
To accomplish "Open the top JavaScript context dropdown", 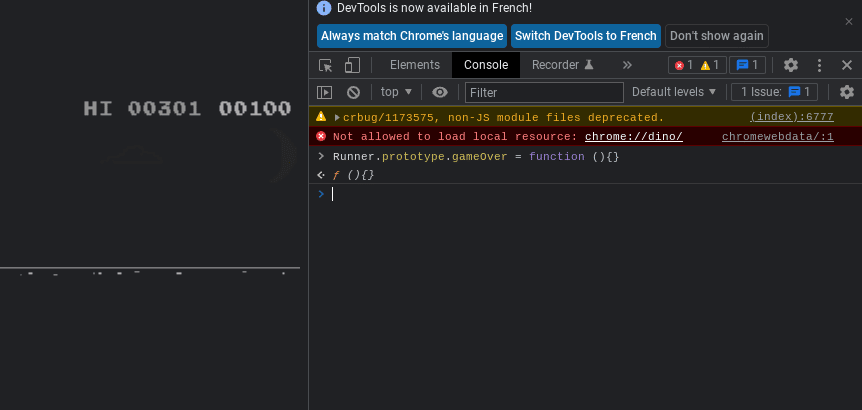I will pos(396,92).
